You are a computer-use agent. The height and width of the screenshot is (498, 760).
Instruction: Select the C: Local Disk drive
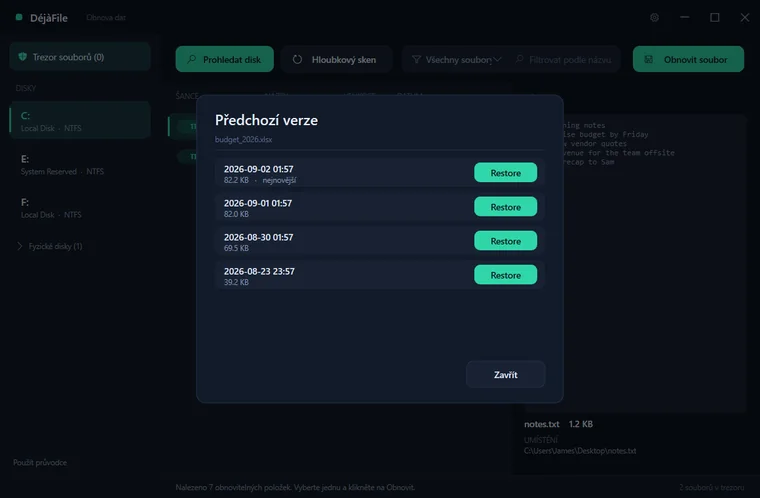80,120
